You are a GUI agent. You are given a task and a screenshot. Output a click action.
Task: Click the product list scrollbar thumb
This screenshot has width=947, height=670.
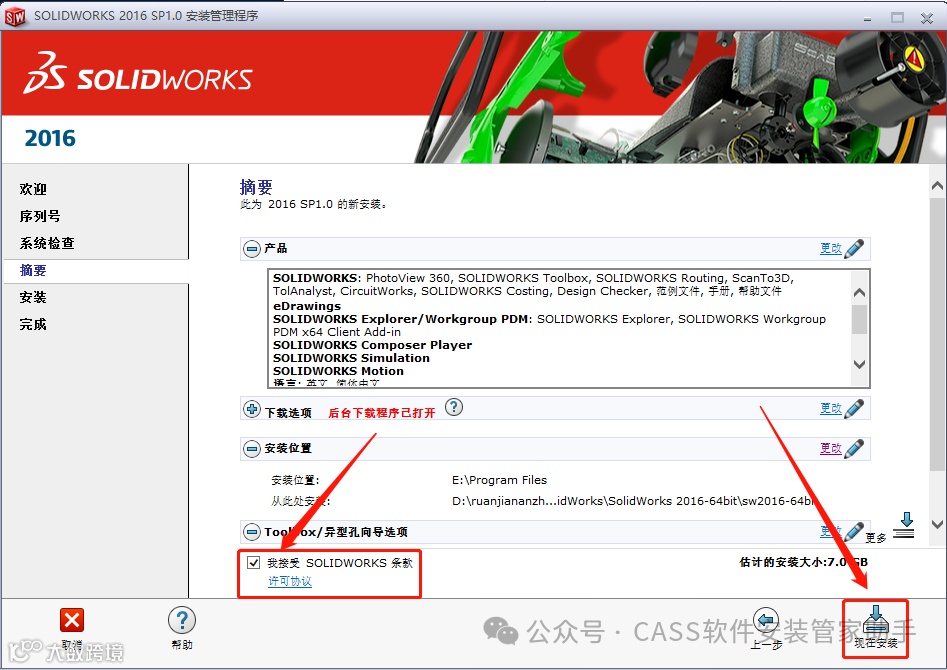tap(859, 320)
